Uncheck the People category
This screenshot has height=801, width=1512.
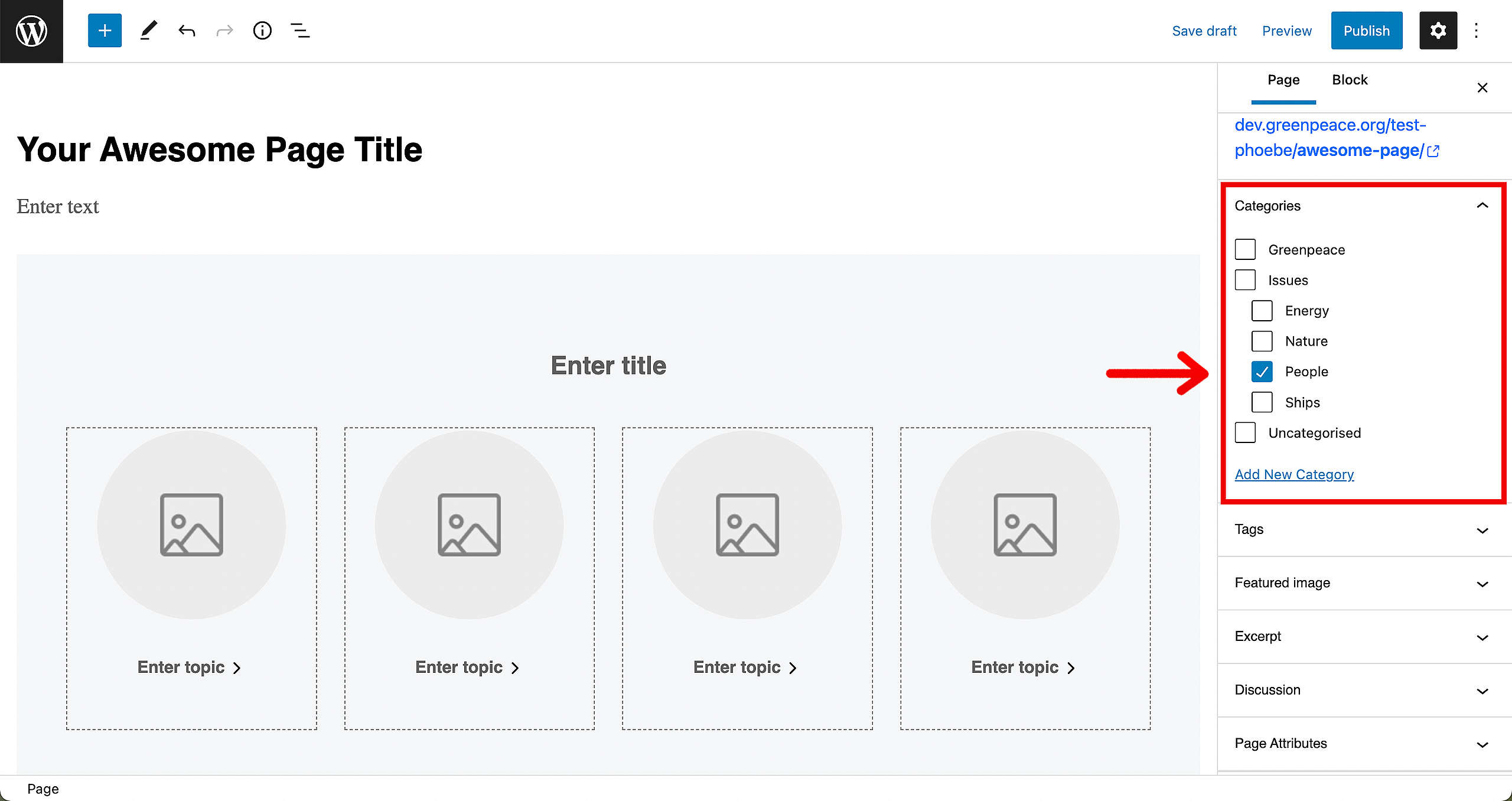1262,372
